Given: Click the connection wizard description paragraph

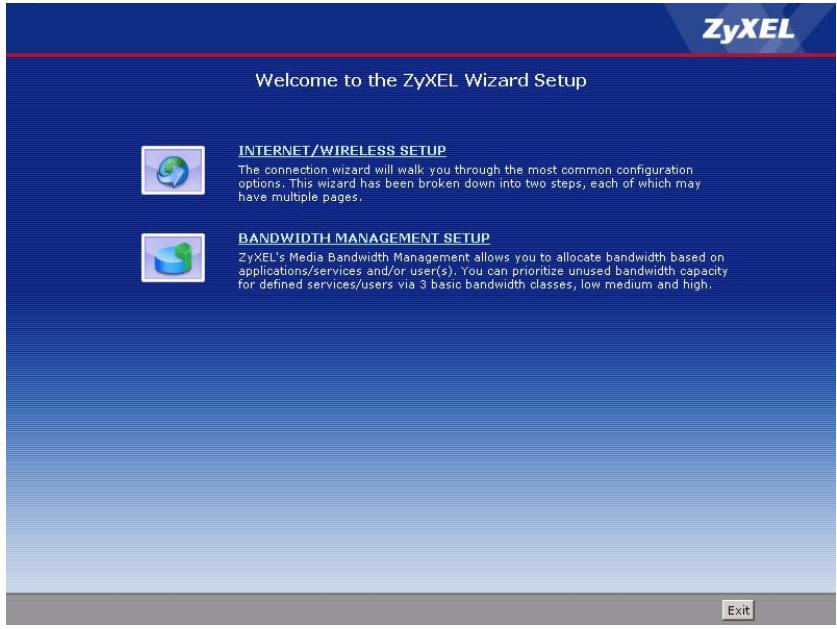Looking at the screenshot, I should click(x=469, y=183).
